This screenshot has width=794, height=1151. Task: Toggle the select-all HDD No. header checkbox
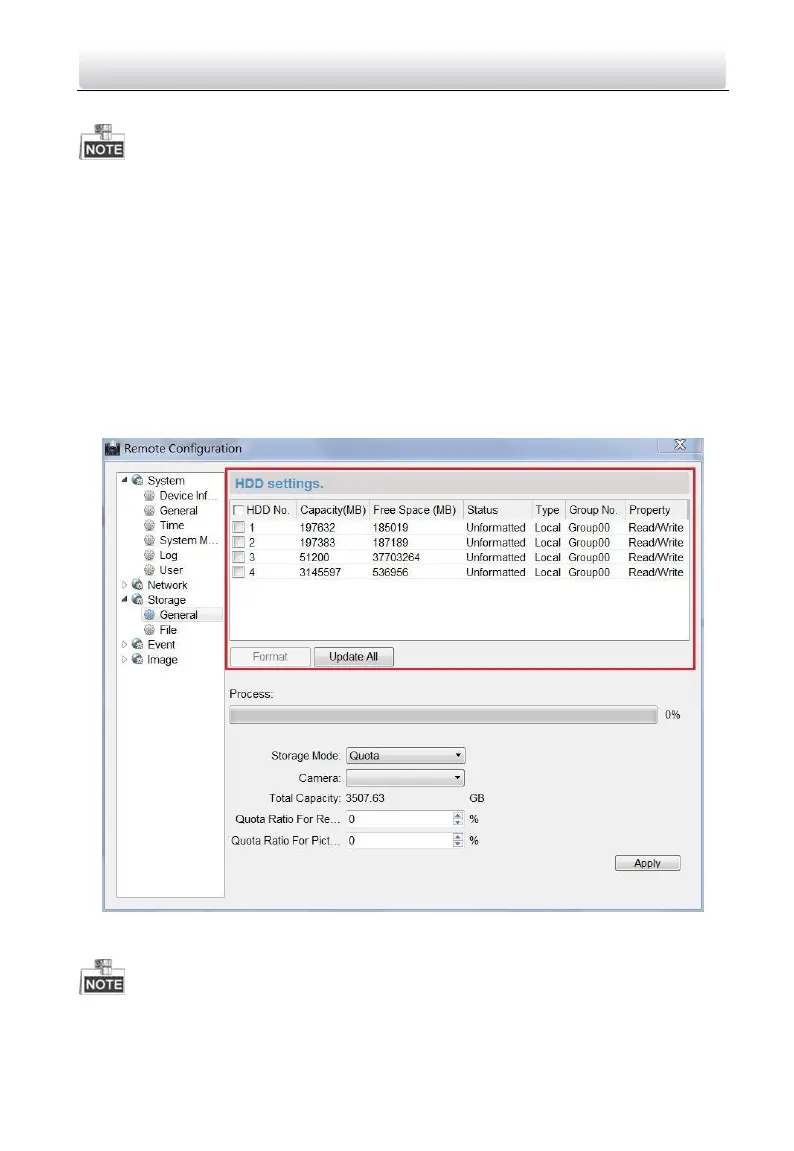pos(238,510)
